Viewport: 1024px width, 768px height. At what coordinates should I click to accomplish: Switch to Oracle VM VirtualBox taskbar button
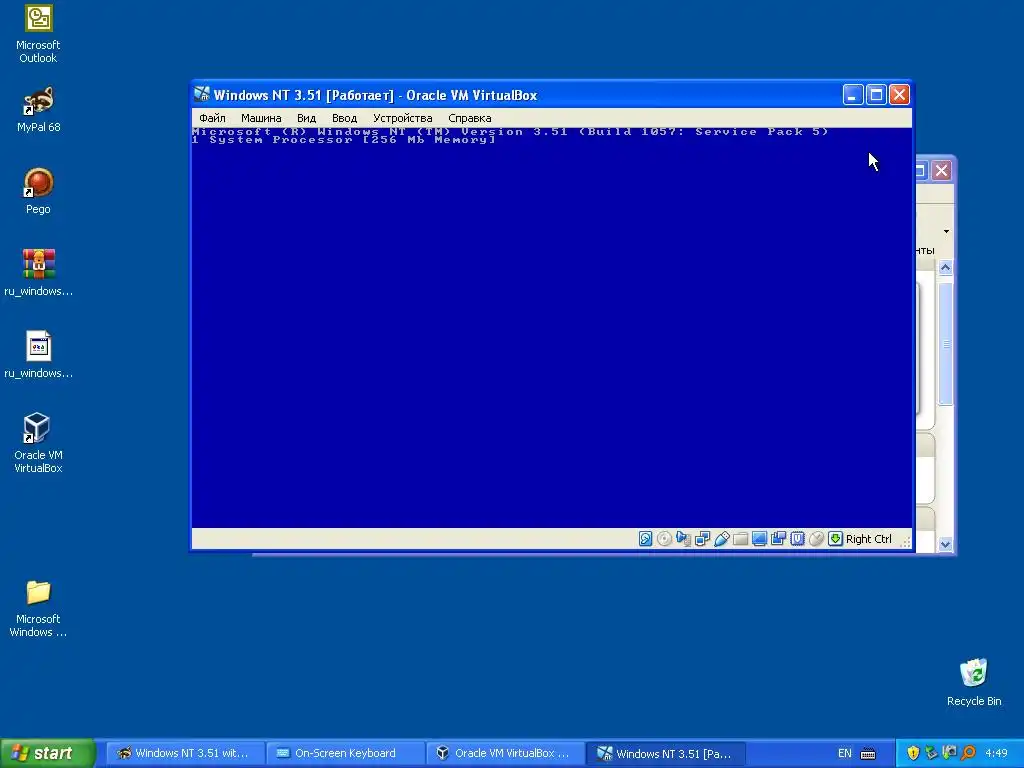pyautogui.click(x=507, y=753)
